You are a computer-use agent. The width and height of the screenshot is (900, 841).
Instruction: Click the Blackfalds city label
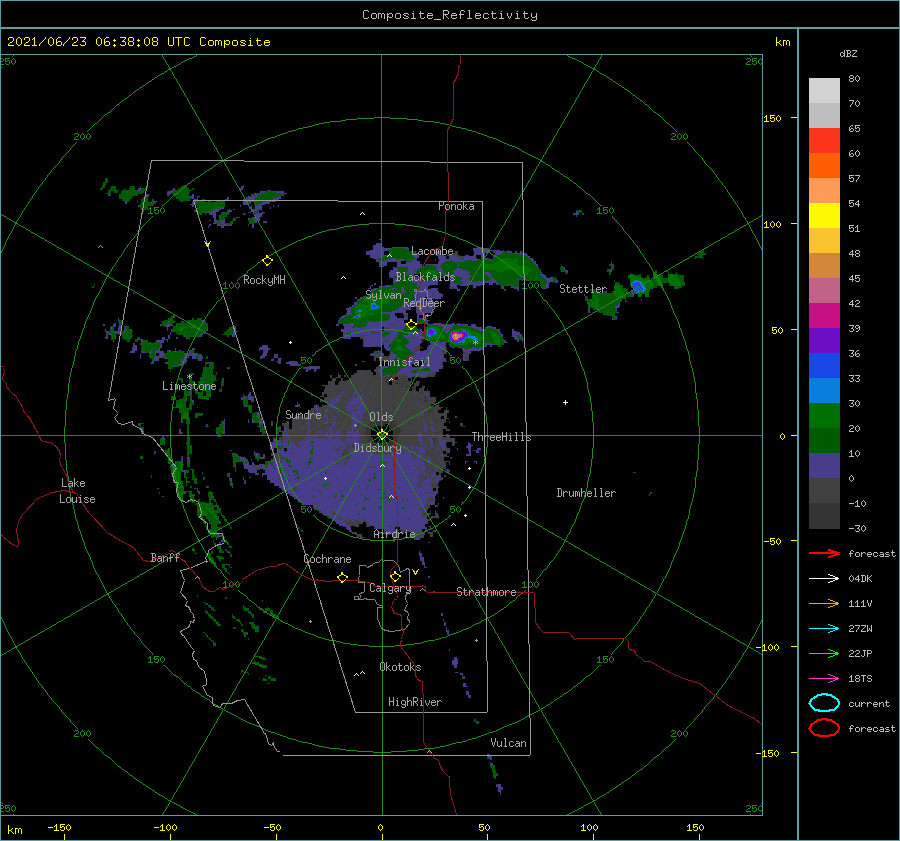tap(425, 277)
